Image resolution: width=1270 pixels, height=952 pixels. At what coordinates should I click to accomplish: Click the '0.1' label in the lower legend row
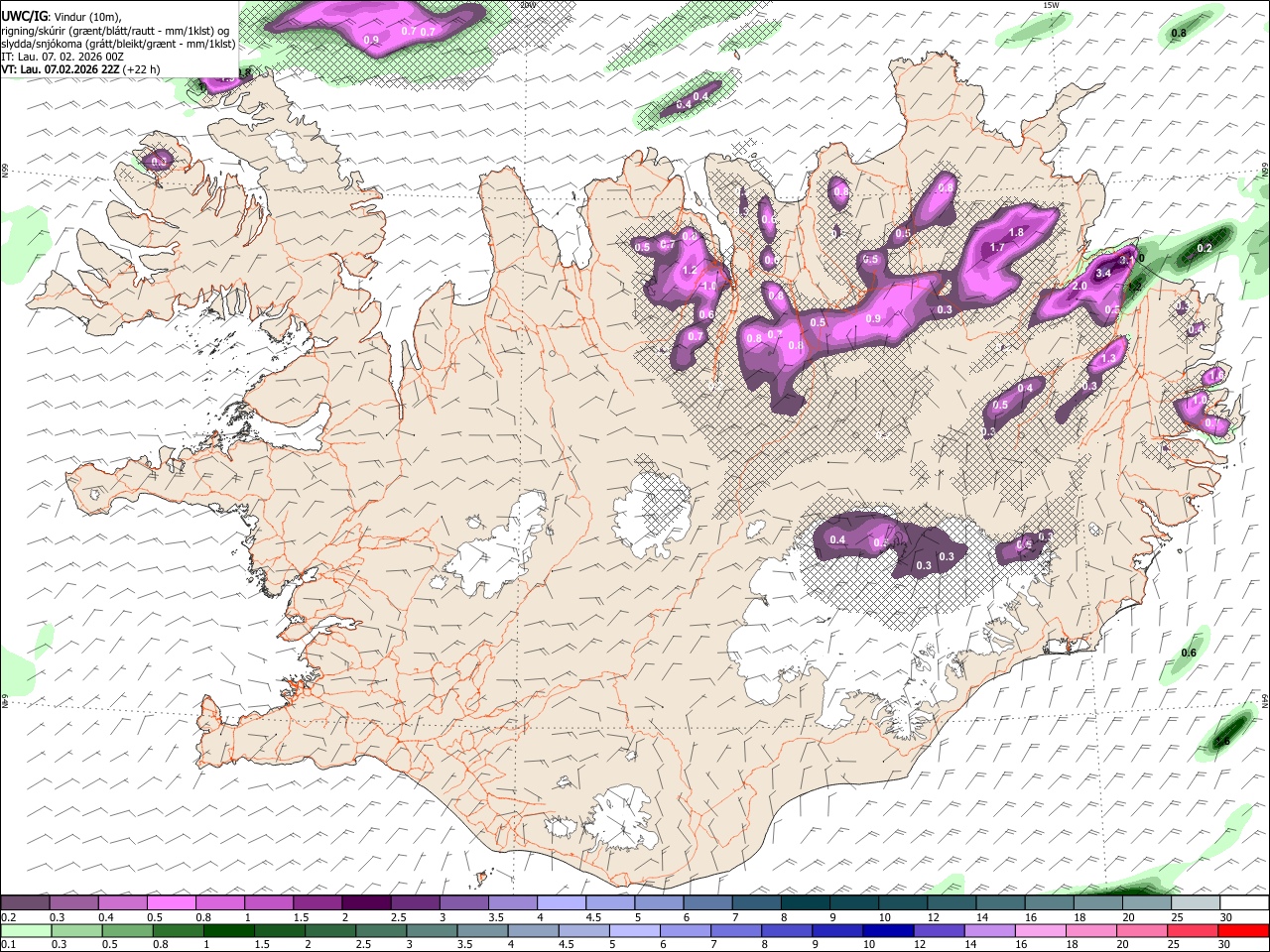(8, 944)
